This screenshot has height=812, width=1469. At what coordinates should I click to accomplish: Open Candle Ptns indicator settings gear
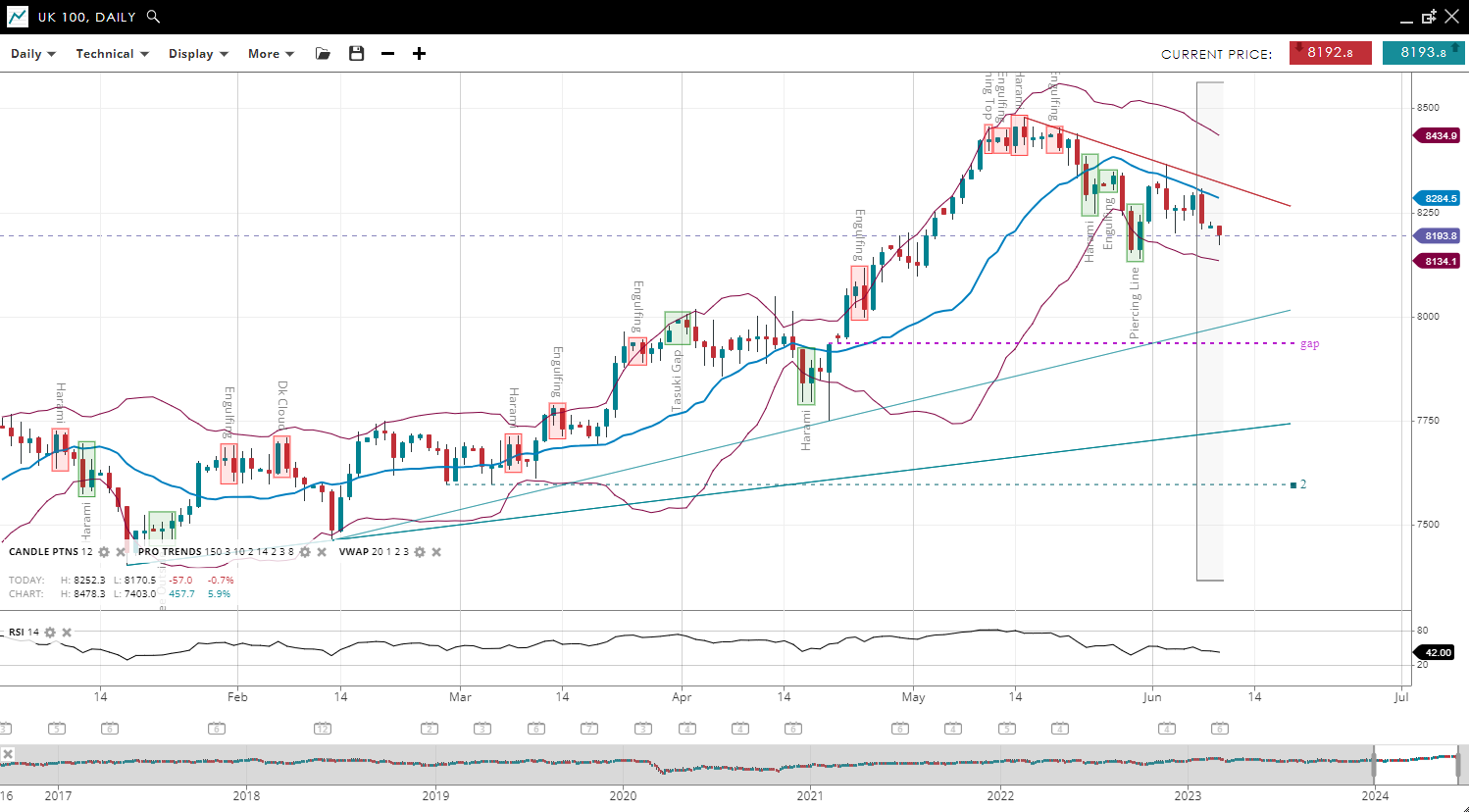[104, 552]
